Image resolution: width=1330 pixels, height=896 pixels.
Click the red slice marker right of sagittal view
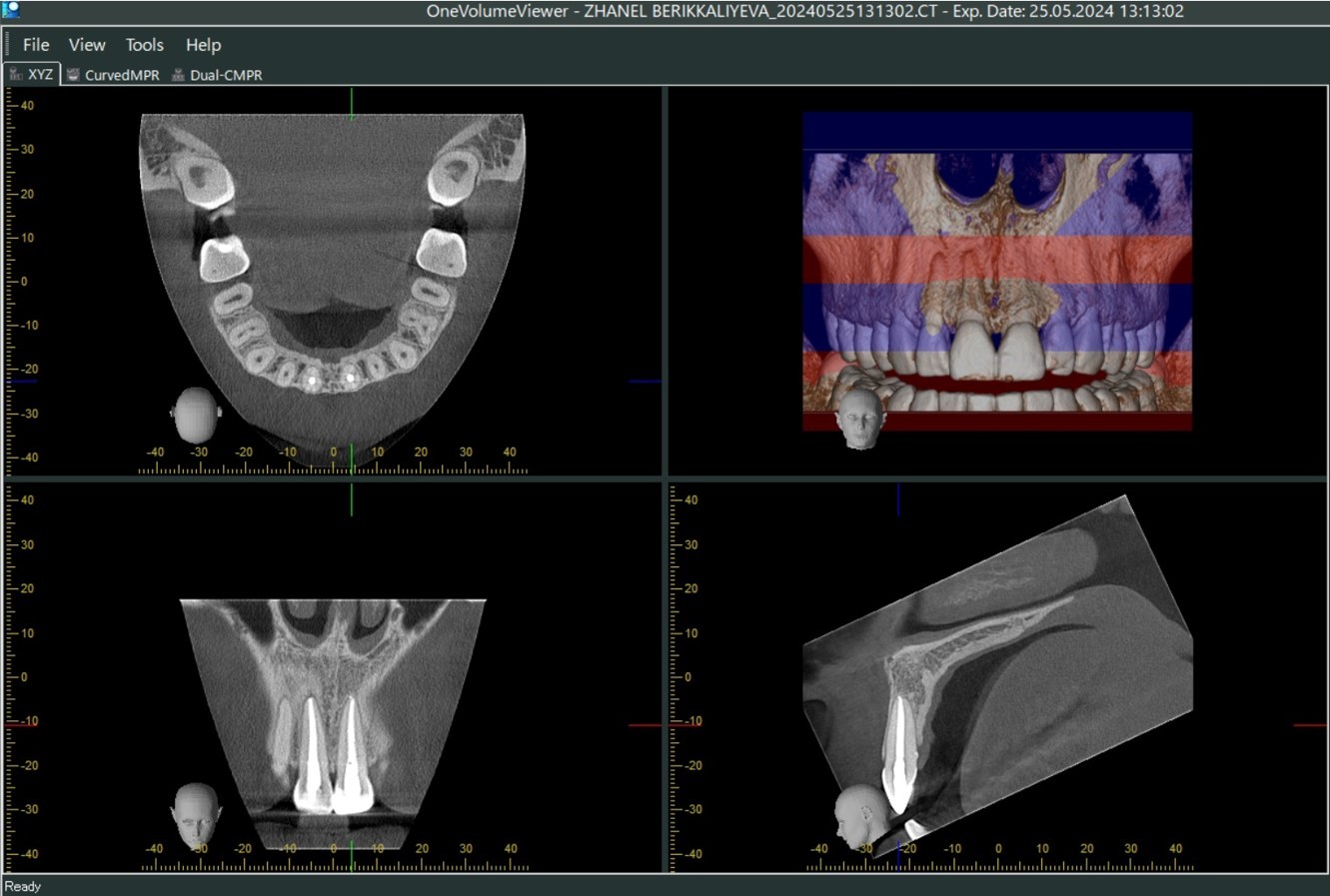point(1309,725)
